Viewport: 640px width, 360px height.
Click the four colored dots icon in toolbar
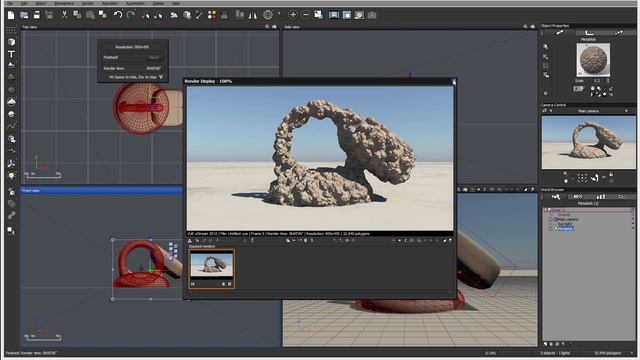(x=212, y=15)
